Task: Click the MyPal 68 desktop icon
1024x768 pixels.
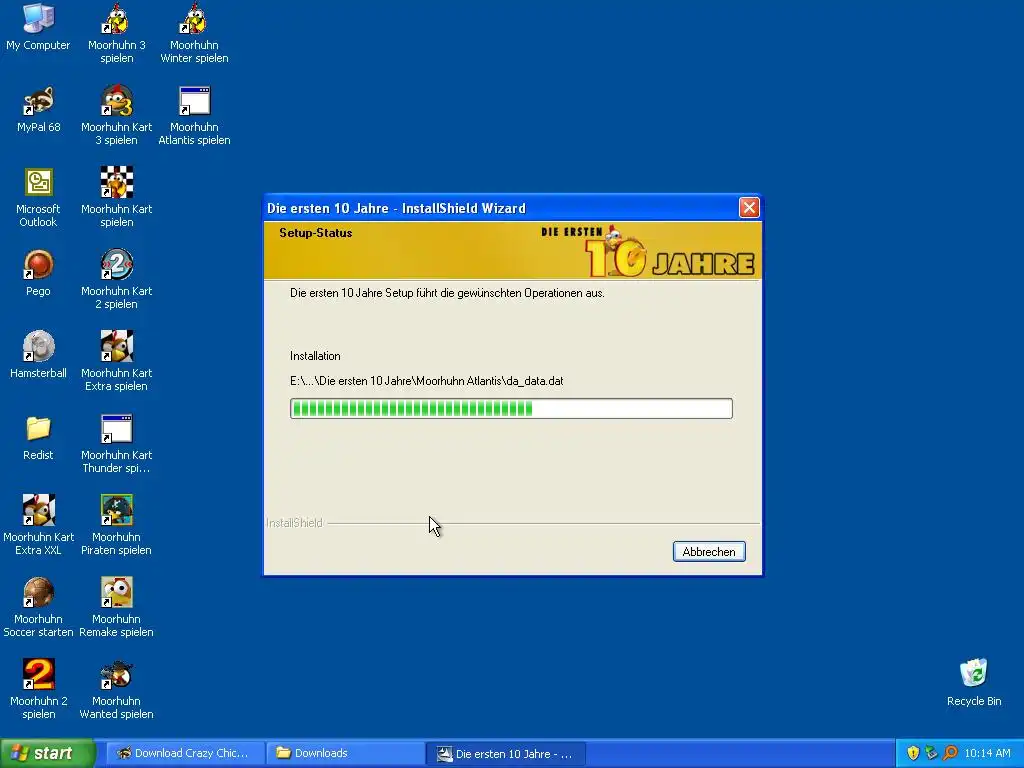Action: [38, 109]
